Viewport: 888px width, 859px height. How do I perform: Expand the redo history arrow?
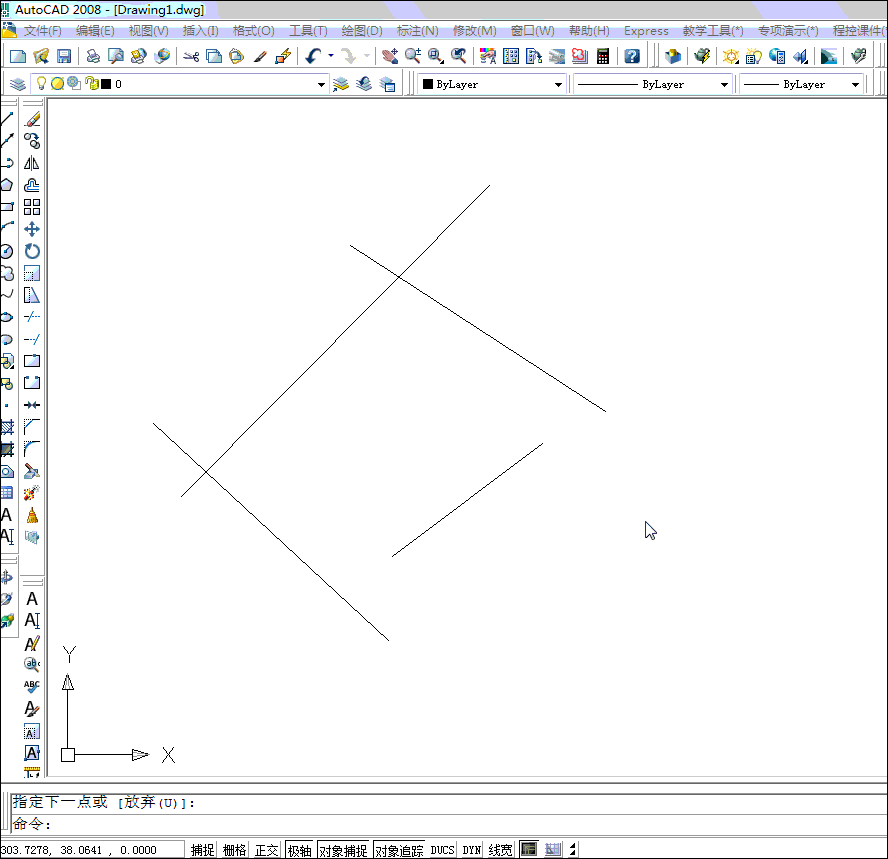pyautogui.click(x=367, y=55)
